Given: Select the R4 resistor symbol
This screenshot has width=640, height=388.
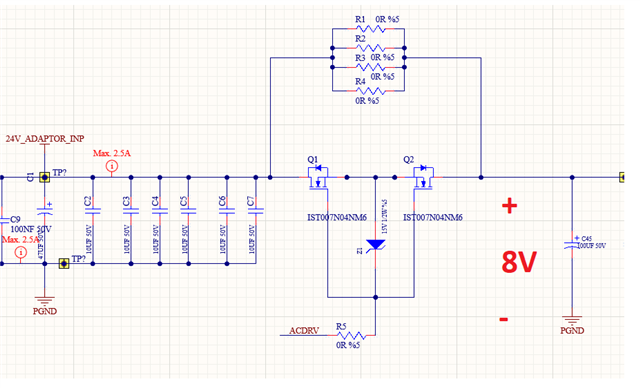Looking at the screenshot, I should click(370, 90).
